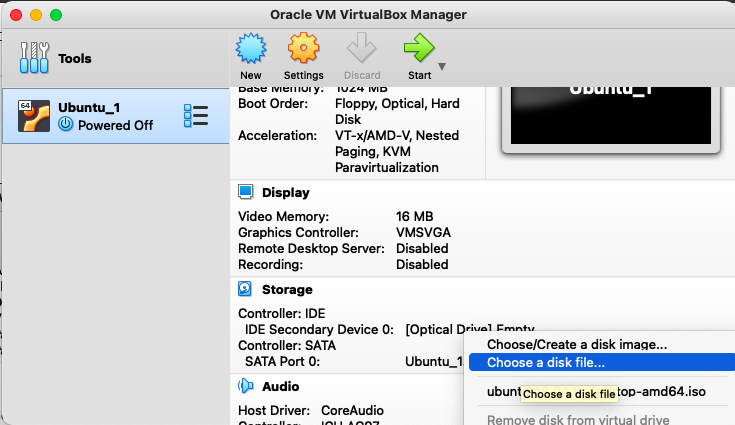Start the VM with green arrow
Image resolution: width=735 pixels, height=425 pixels.
[419, 48]
